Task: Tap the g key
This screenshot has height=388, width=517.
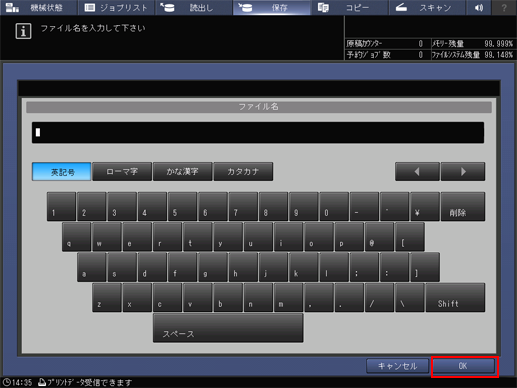Action: click(213, 267)
